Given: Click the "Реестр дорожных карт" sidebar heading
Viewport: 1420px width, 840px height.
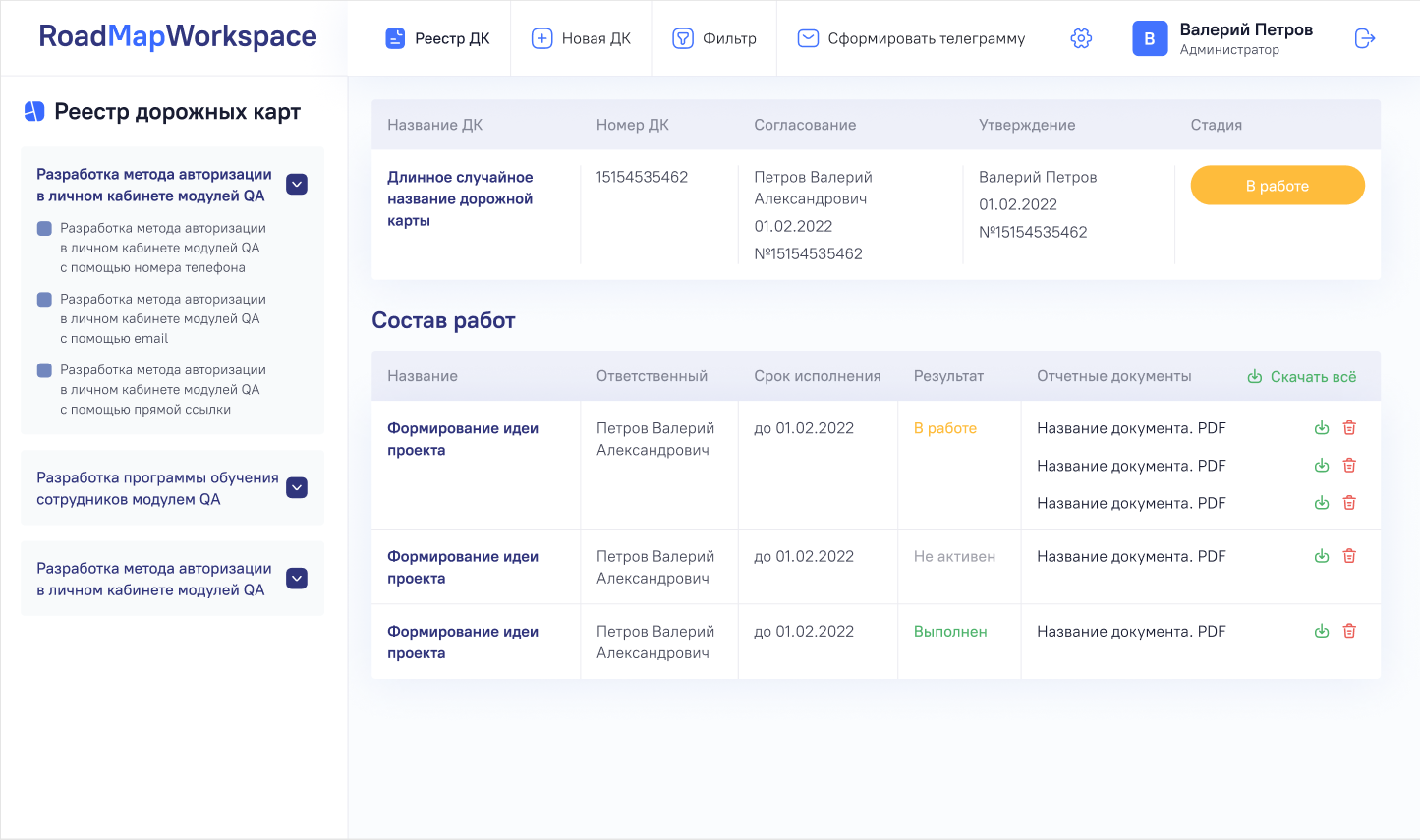Looking at the screenshot, I should (177, 111).
